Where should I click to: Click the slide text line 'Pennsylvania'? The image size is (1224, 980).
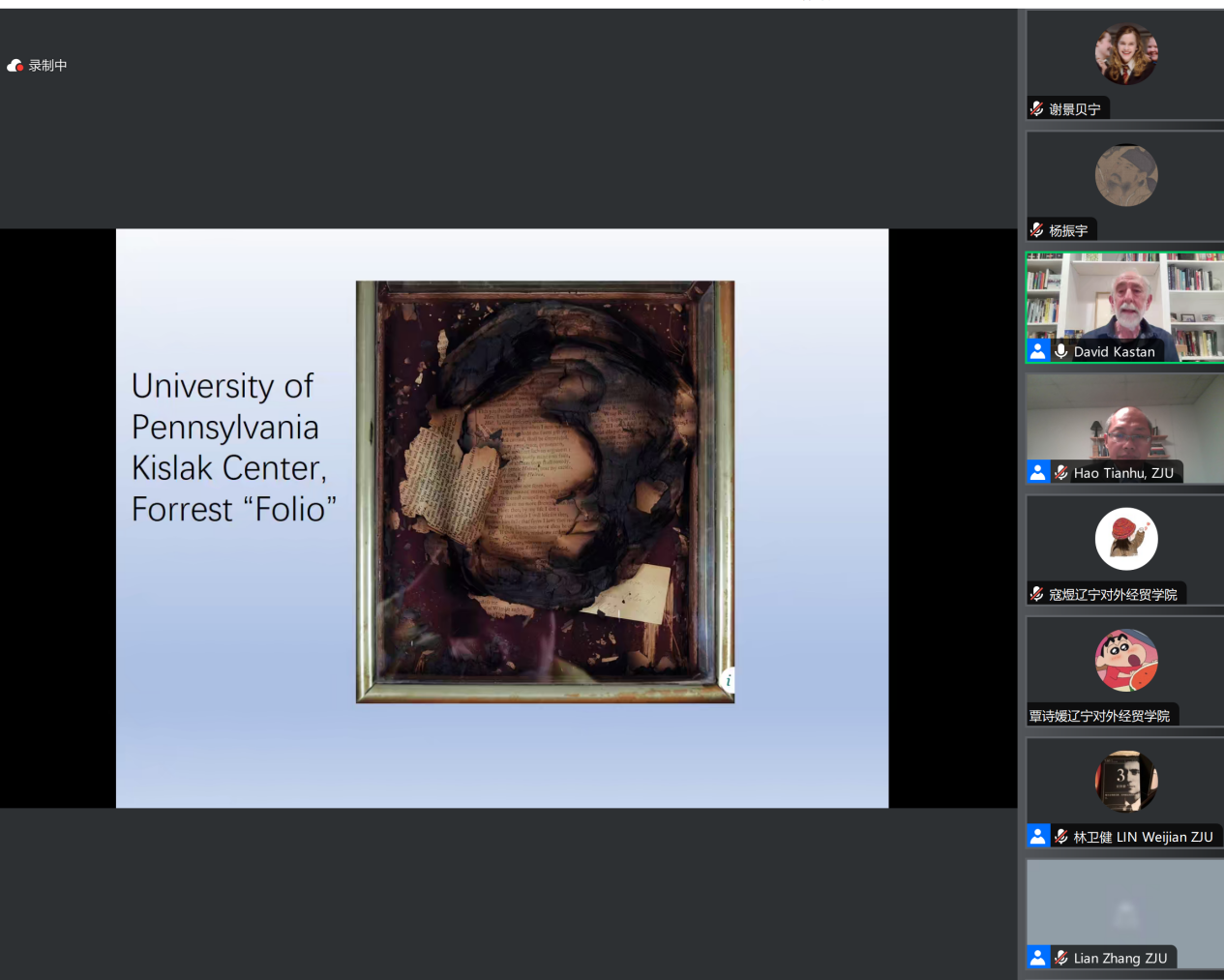pos(225,428)
